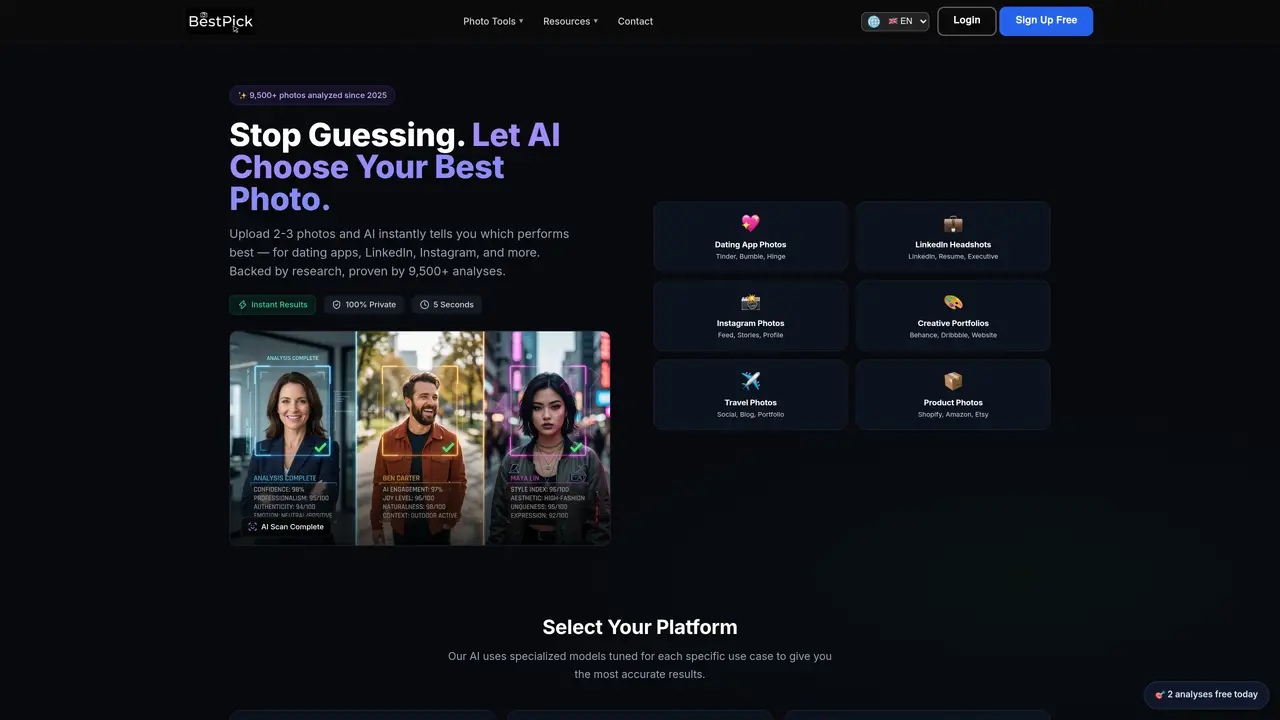Click the package box icon for Product Photos
1280x720 pixels.
(x=953, y=381)
